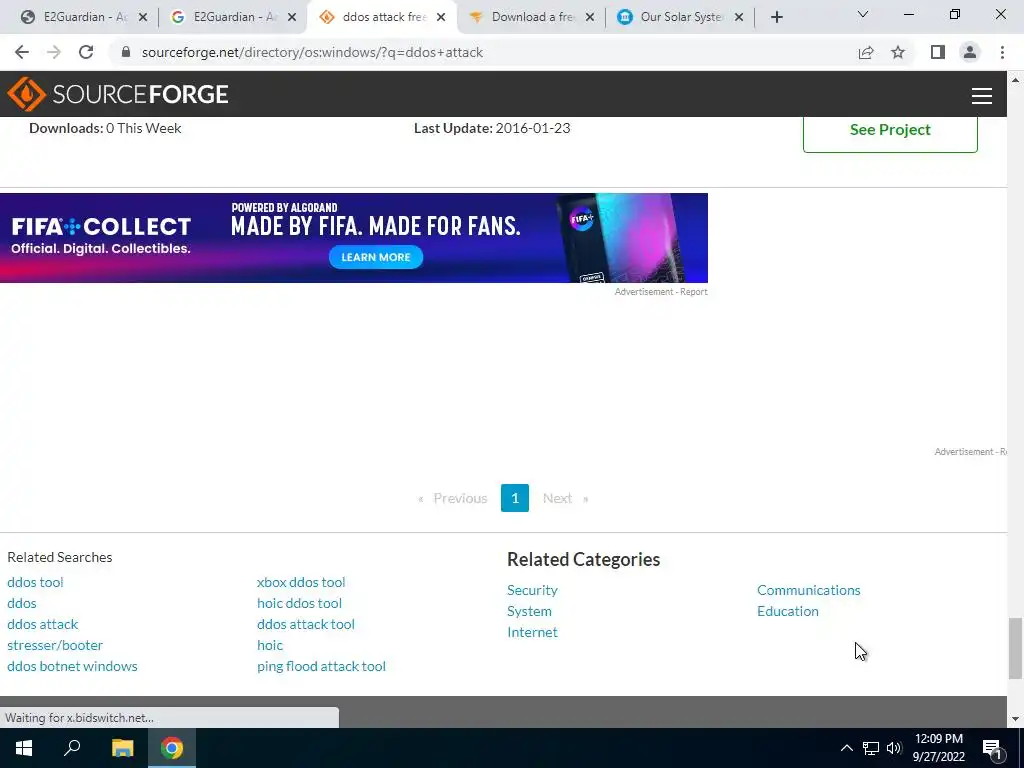
Task: Open the ddos related search link
Action: tap(22, 603)
